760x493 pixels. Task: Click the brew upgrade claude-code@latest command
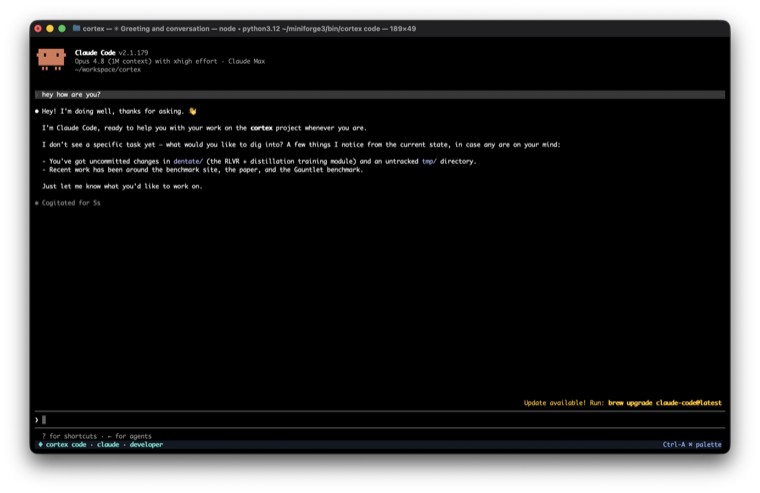point(665,403)
